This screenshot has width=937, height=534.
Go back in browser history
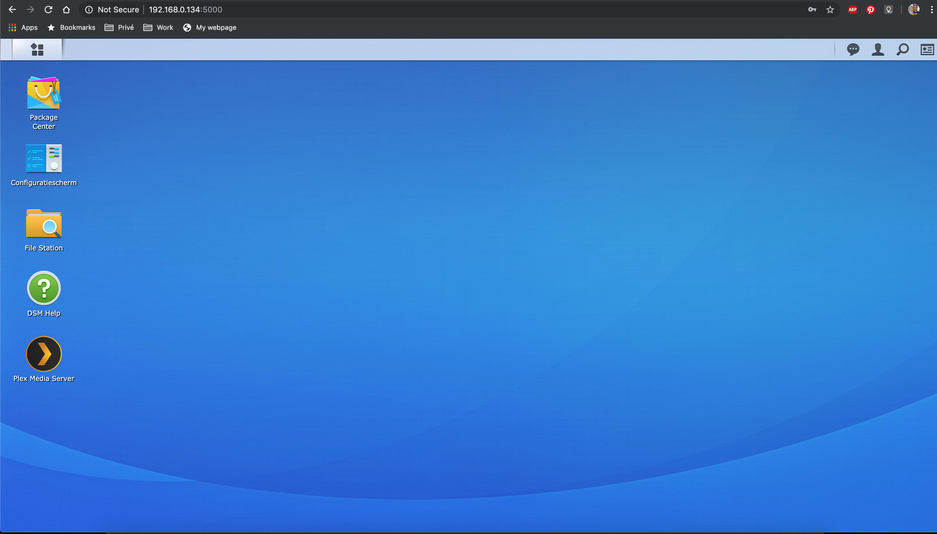tap(12, 10)
